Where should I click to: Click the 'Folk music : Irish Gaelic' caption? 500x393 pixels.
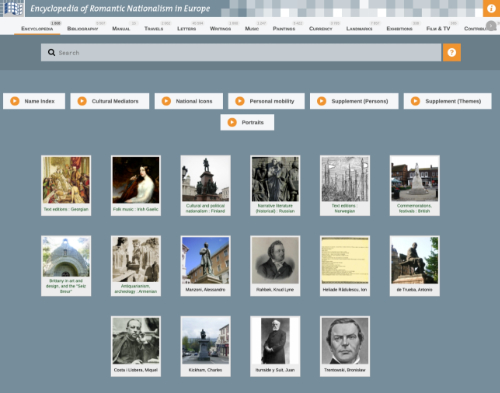click(136, 209)
